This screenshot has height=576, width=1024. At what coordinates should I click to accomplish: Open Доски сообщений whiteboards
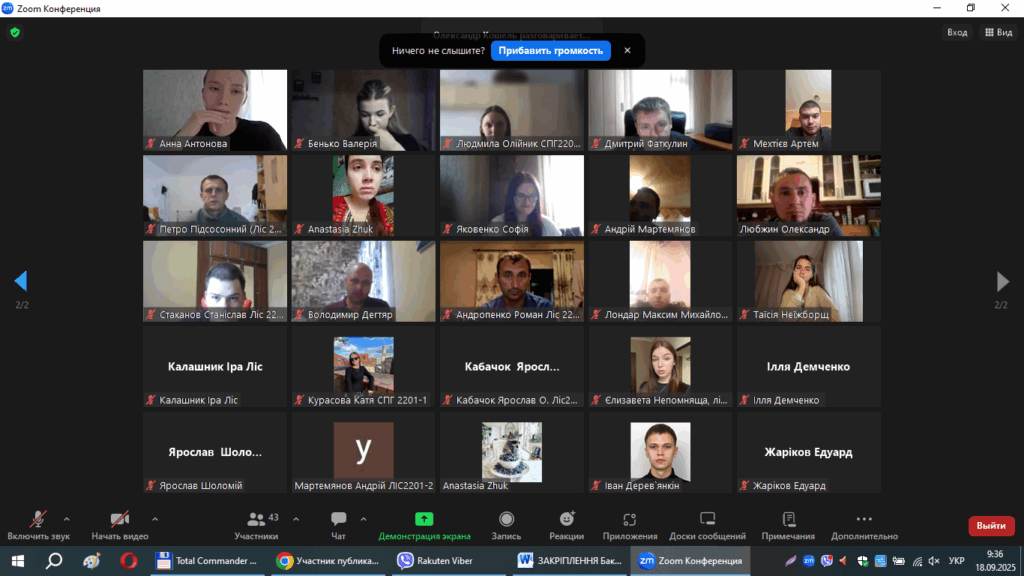point(707,524)
